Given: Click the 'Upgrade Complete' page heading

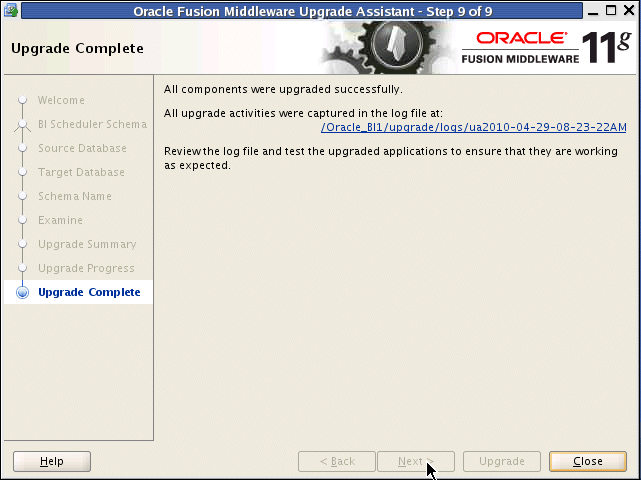Looking at the screenshot, I should pos(77,48).
